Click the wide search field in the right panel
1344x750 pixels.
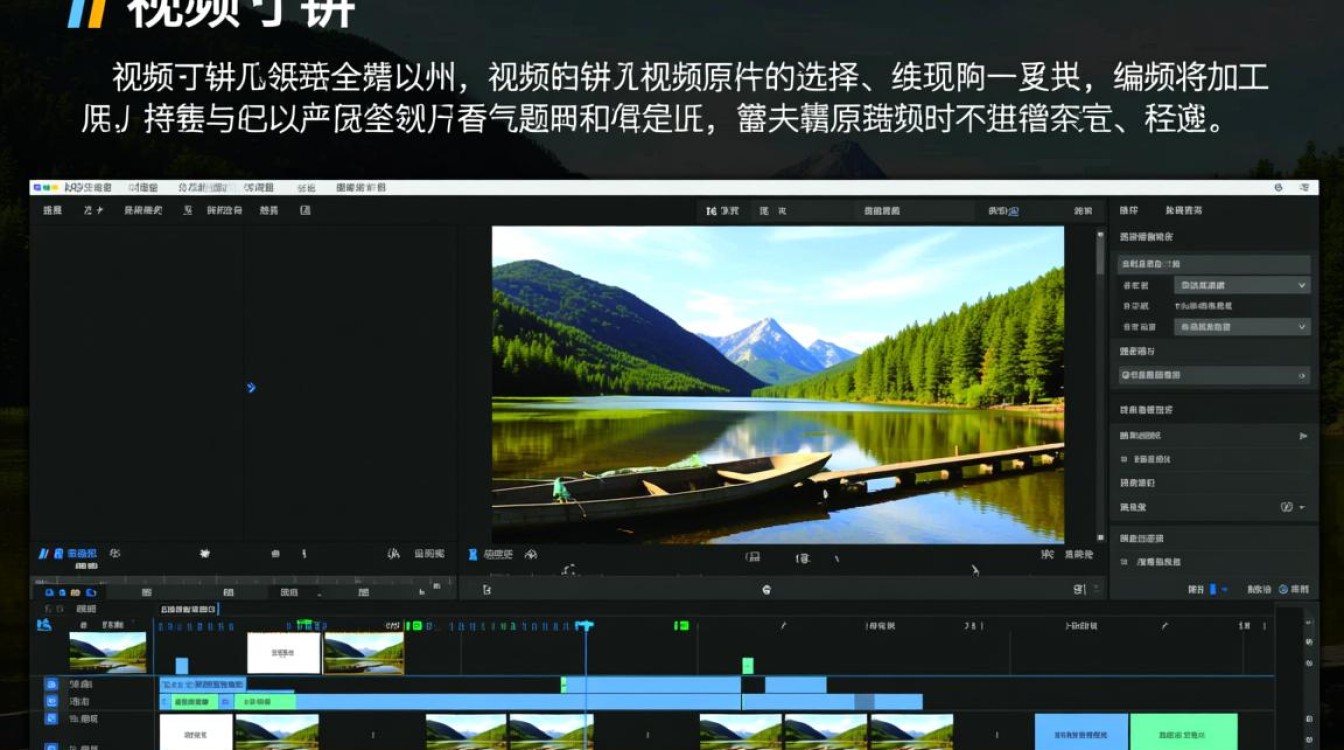(x=1214, y=375)
